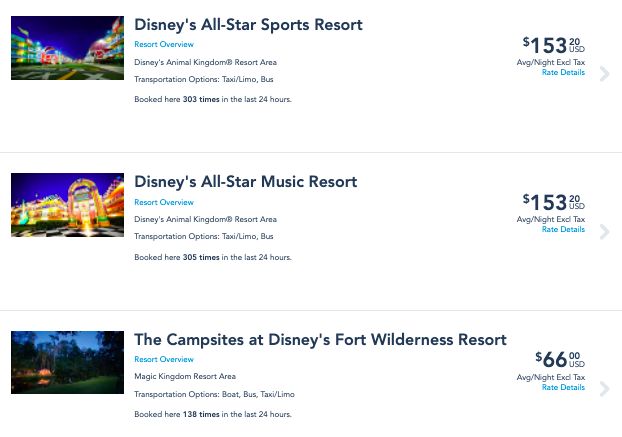This screenshot has width=622, height=437.
Task: Click the 'Booked here 303 times' text
Action: (x=213, y=99)
